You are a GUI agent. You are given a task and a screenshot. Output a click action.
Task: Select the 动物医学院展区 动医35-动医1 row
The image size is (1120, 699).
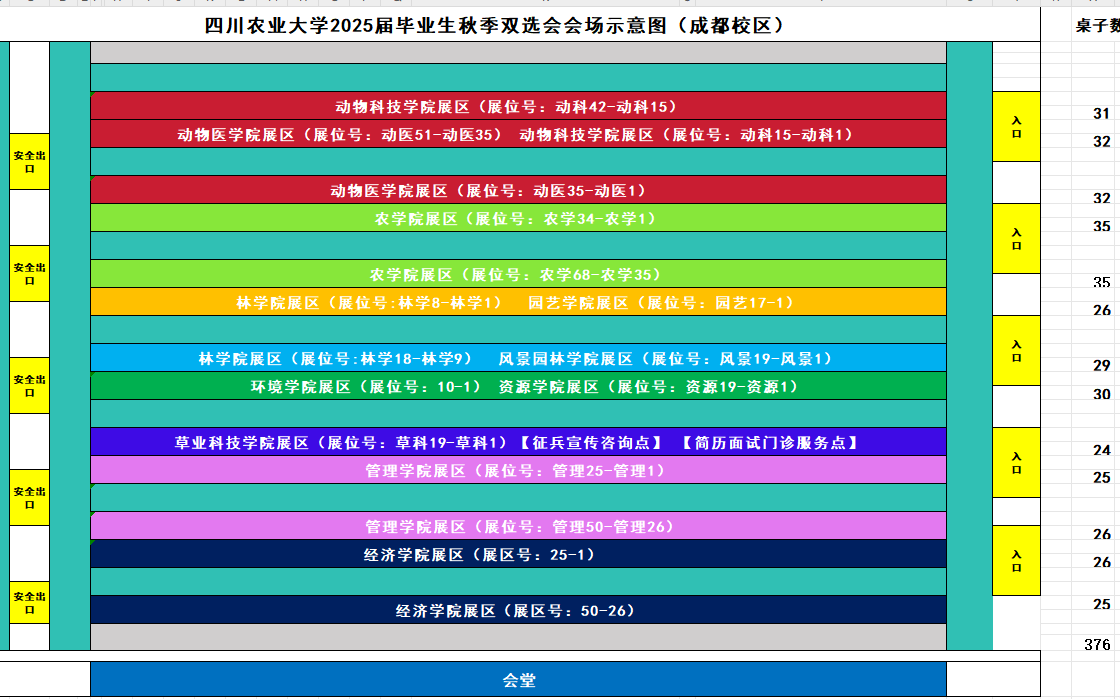(x=518, y=190)
